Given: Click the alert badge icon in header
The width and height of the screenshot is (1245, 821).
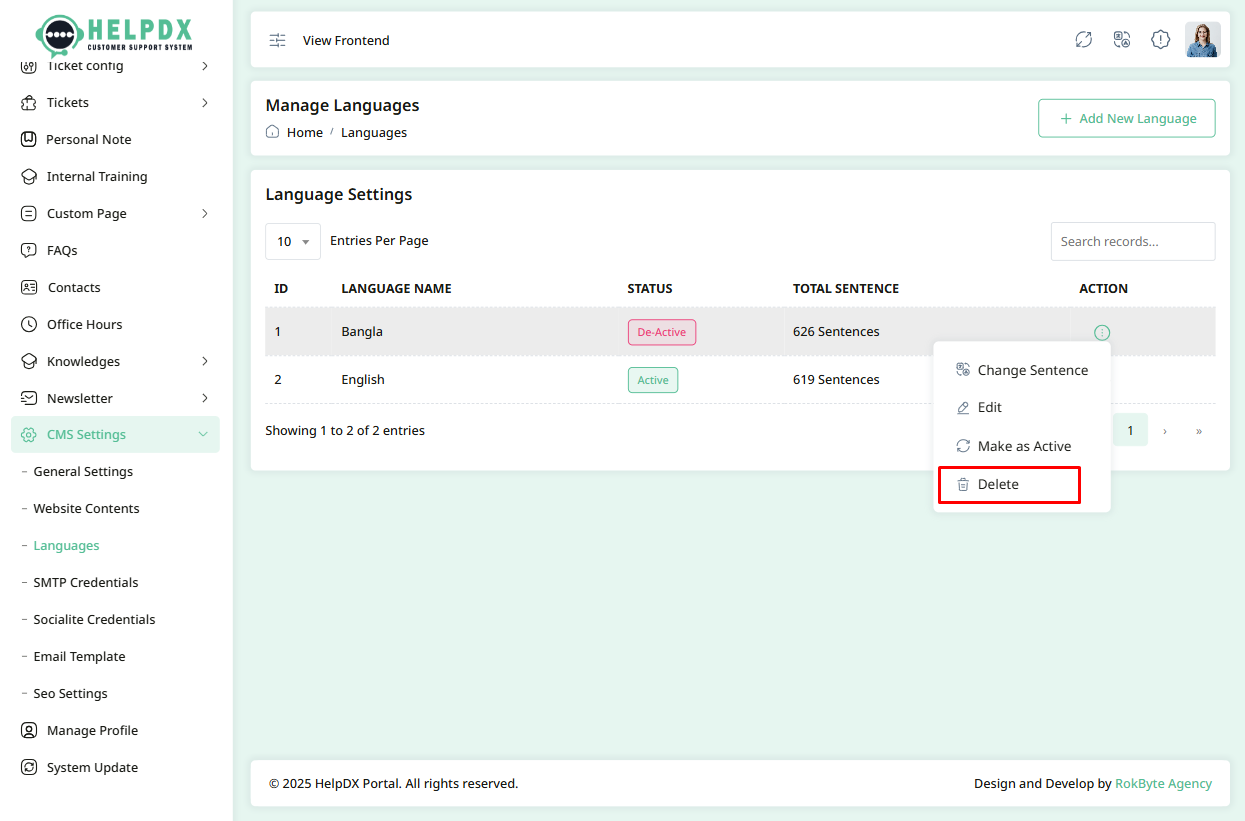Looking at the screenshot, I should point(1160,40).
